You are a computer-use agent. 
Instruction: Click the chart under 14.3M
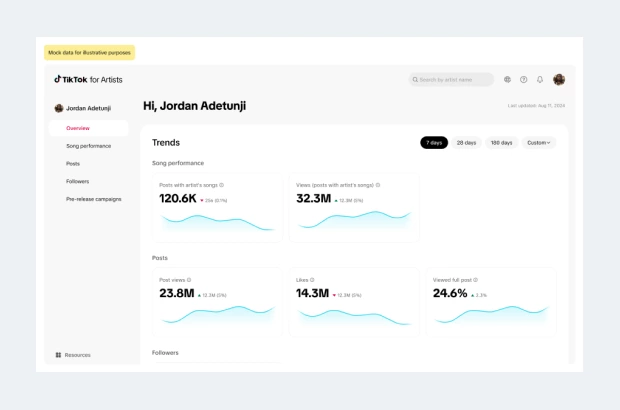[354, 317]
